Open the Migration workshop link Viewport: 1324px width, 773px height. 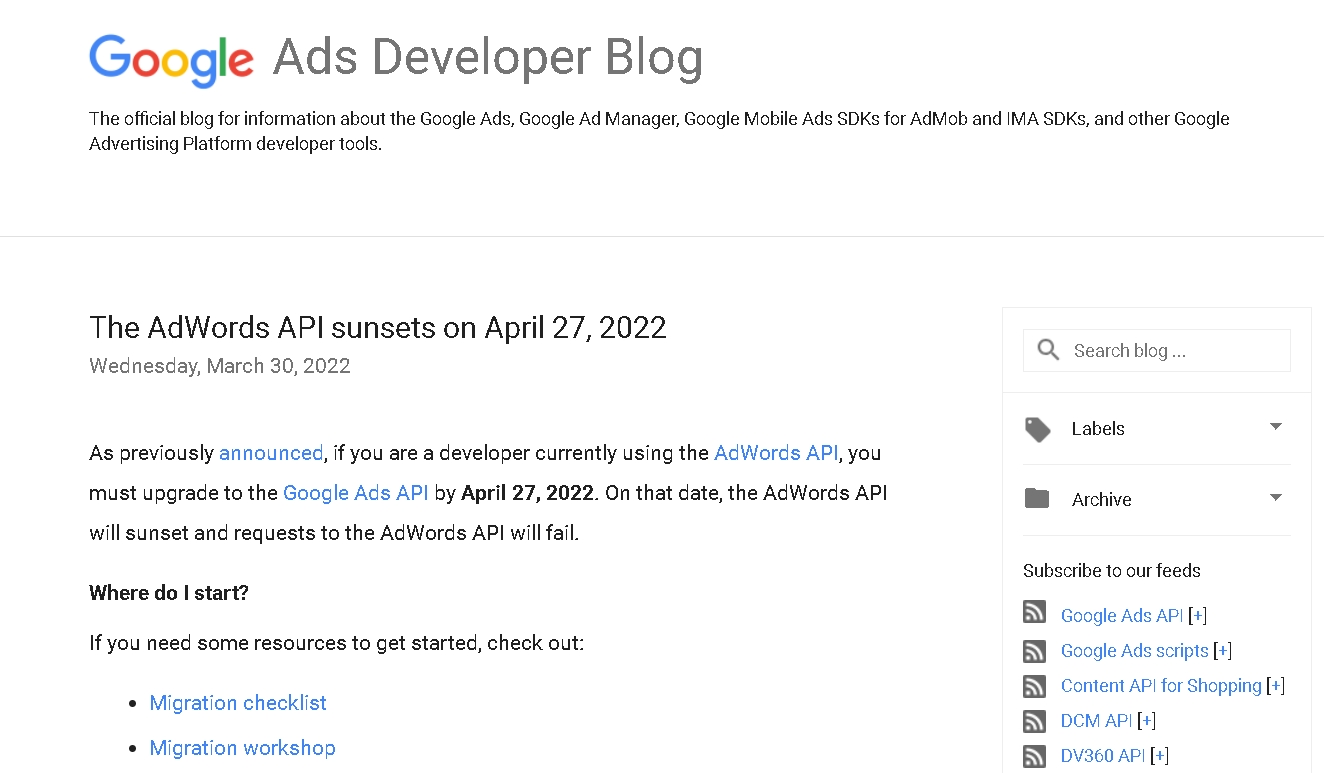click(x=242, y=748)
